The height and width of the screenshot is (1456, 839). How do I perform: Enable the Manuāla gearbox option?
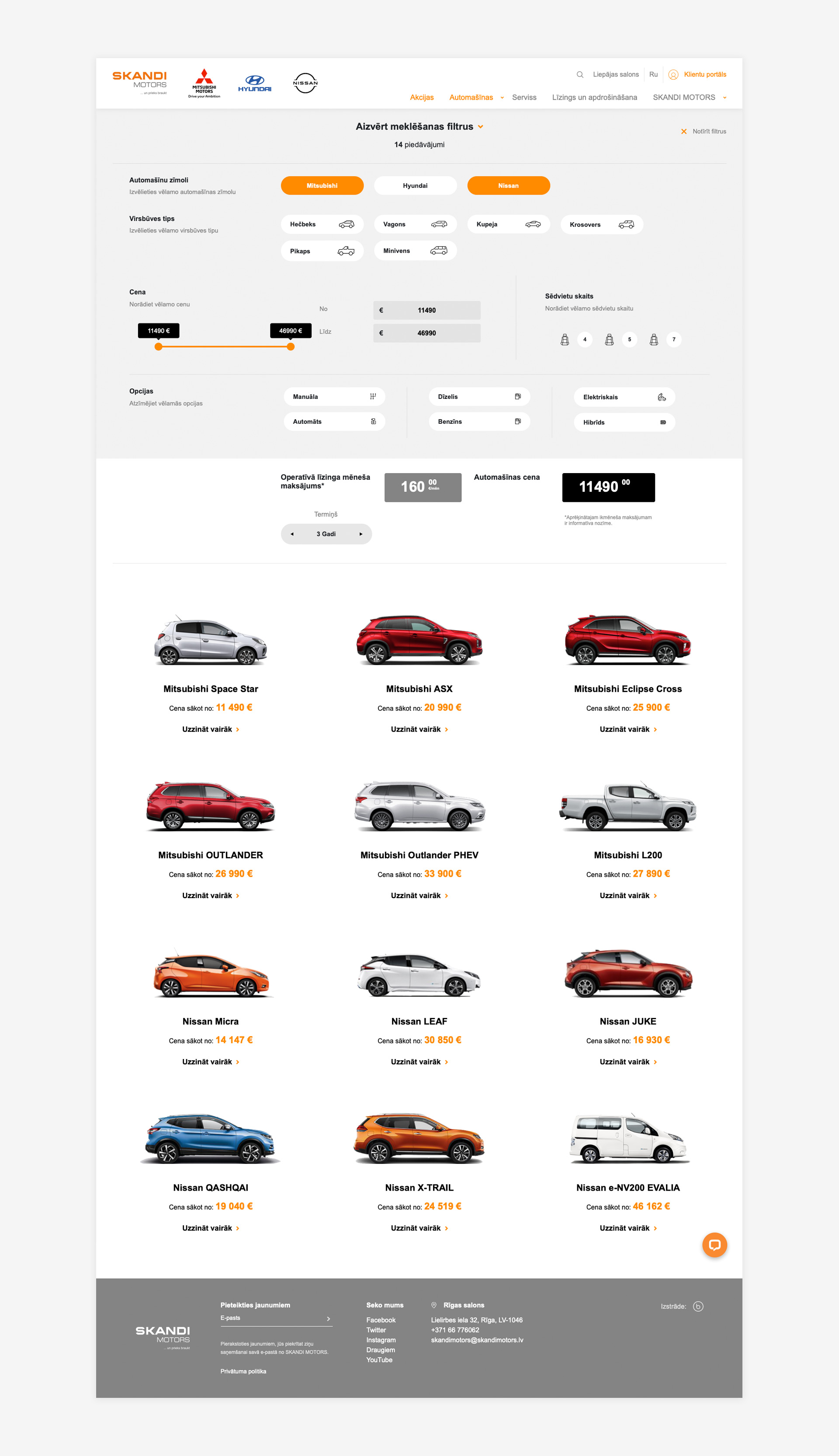point(334,397)
